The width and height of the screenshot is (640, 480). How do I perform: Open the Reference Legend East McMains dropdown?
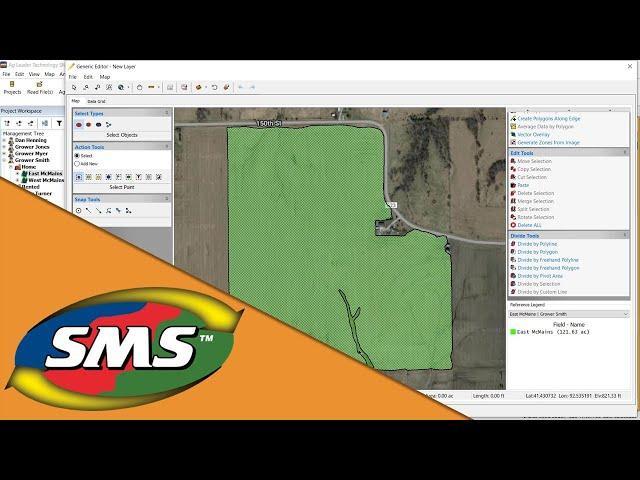click(x=569, y=314)
